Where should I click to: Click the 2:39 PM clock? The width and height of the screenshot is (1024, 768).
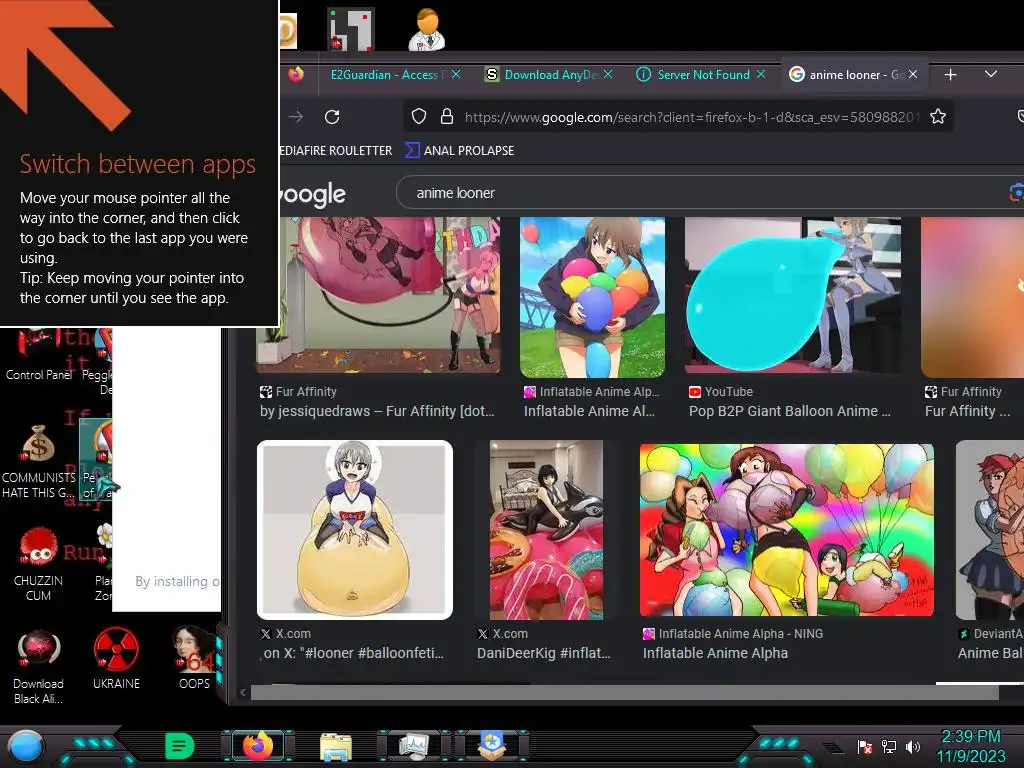[971, 737]
